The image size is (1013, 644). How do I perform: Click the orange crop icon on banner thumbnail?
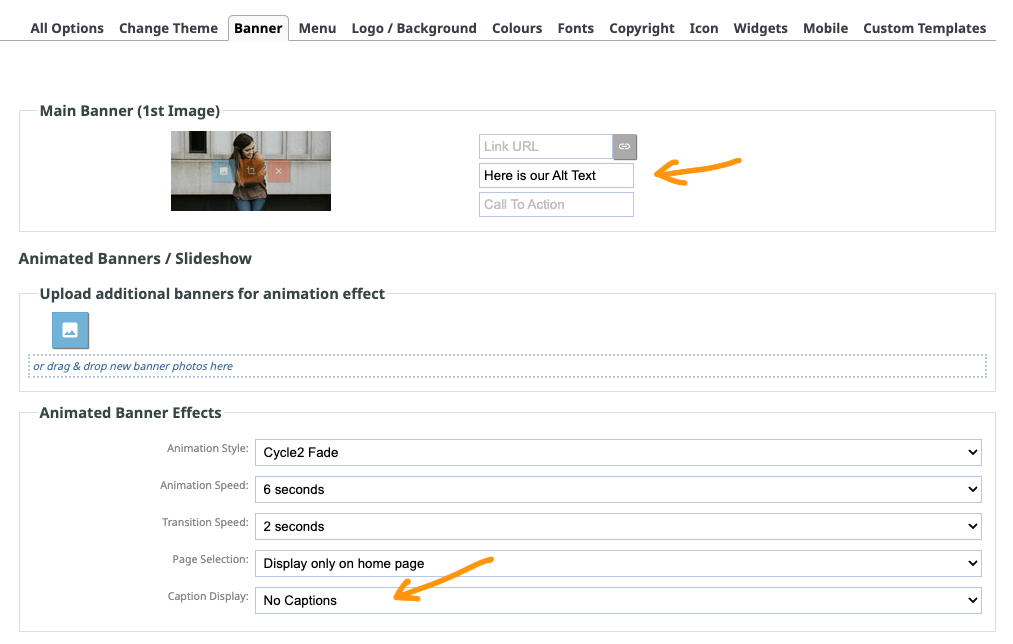[x=251, y=171]
